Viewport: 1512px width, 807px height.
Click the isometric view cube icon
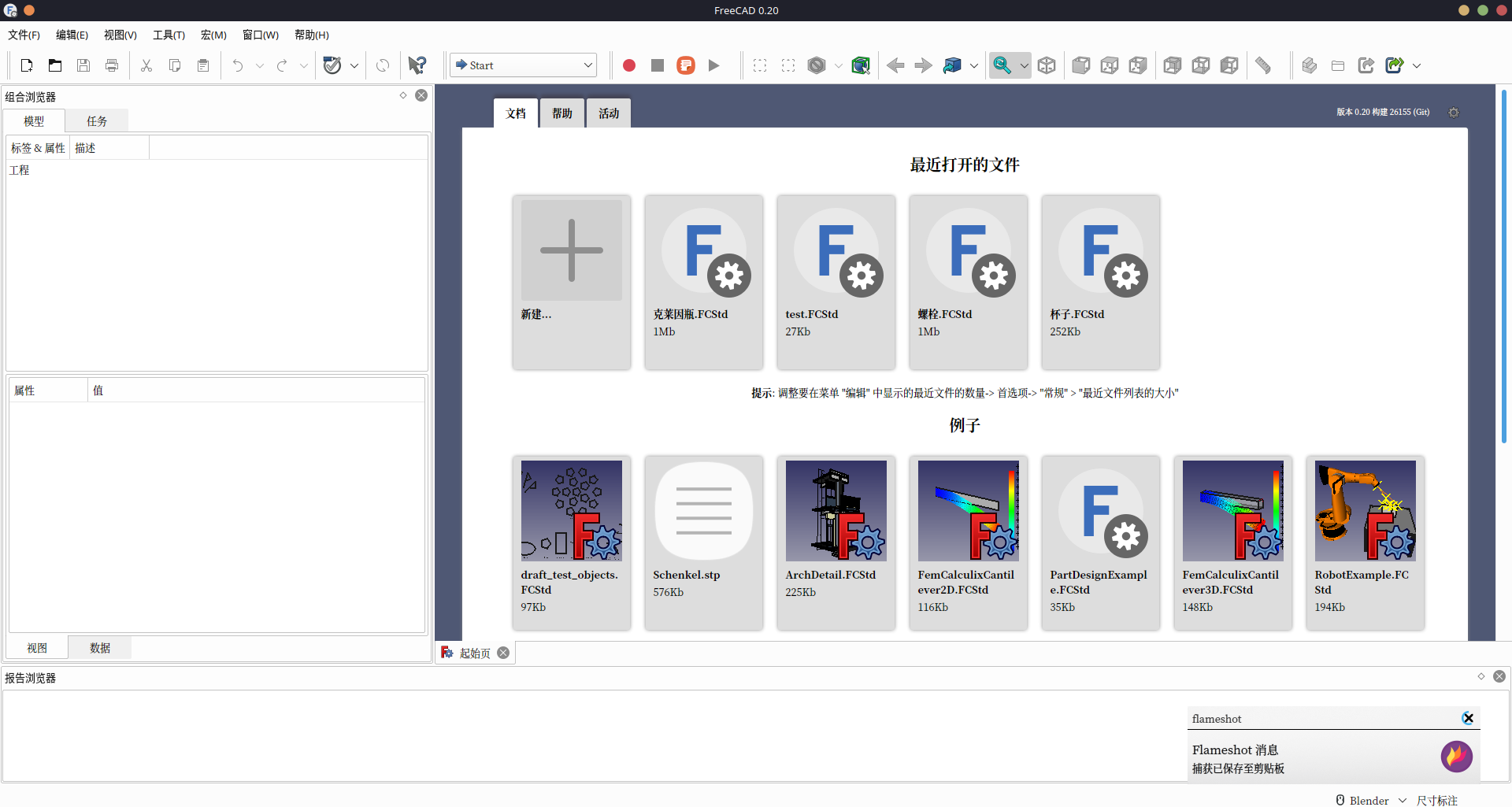coord(1047,65)
